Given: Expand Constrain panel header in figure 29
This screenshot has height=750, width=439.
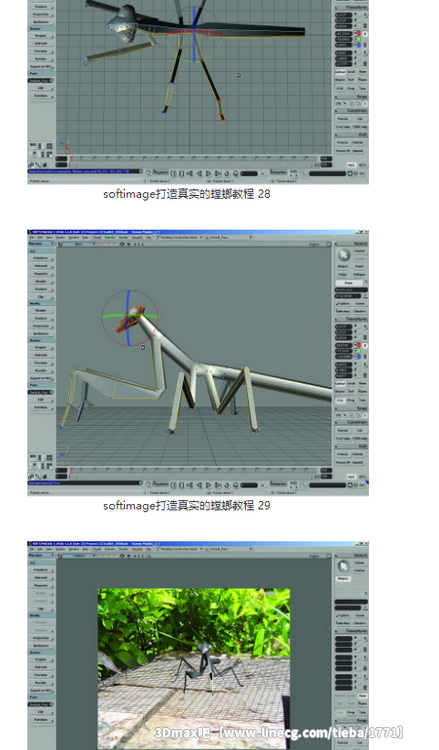Looking at the screenshot, I should tap(351, 422).
